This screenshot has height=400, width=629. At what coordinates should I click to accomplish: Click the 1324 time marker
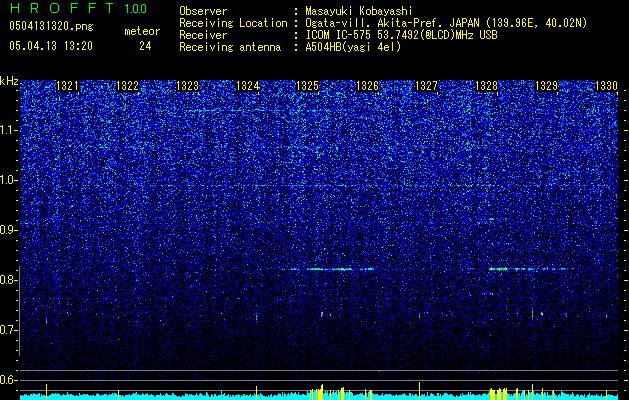(x=248, y=86)
